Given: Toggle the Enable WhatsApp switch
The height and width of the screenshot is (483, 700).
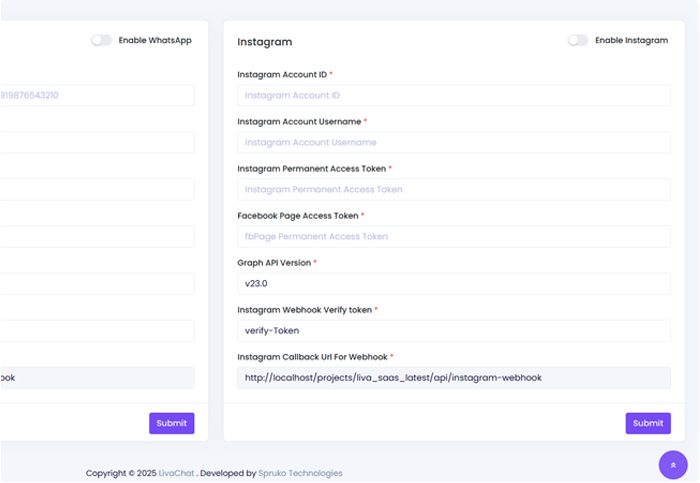Looking at the screenshot, I should click(101, 41).
